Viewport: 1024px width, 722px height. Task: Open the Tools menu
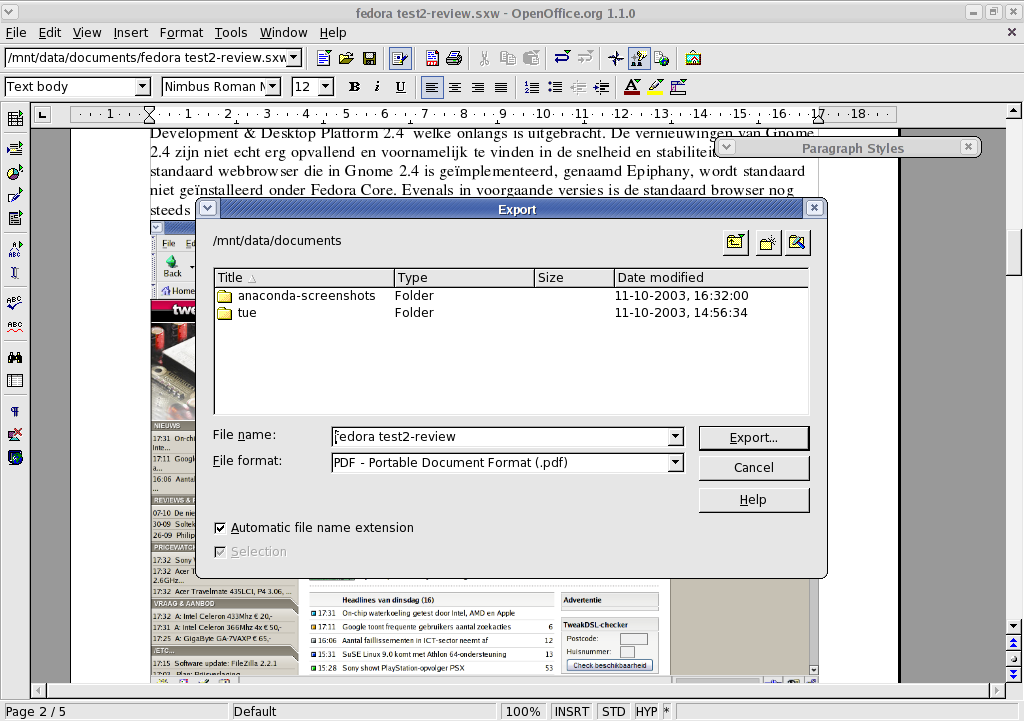[x=231, y=33]
